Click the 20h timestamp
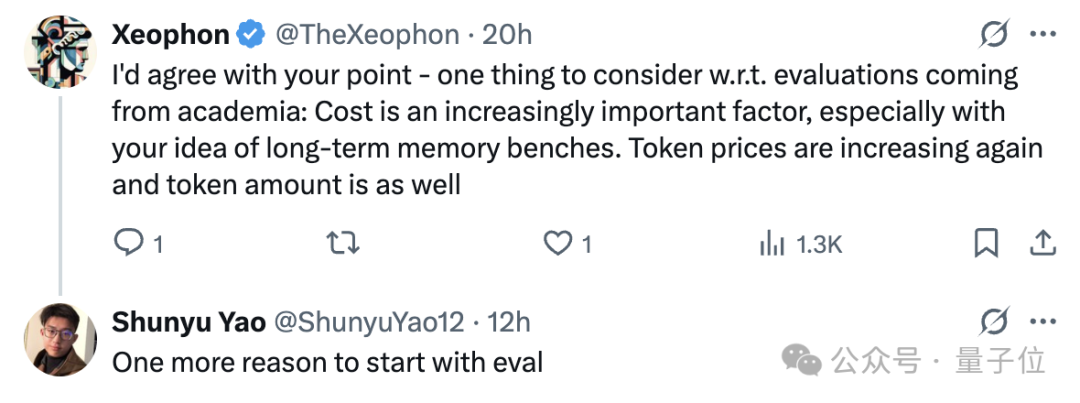This screenshot has height=403, width=1080. point(507,35)
